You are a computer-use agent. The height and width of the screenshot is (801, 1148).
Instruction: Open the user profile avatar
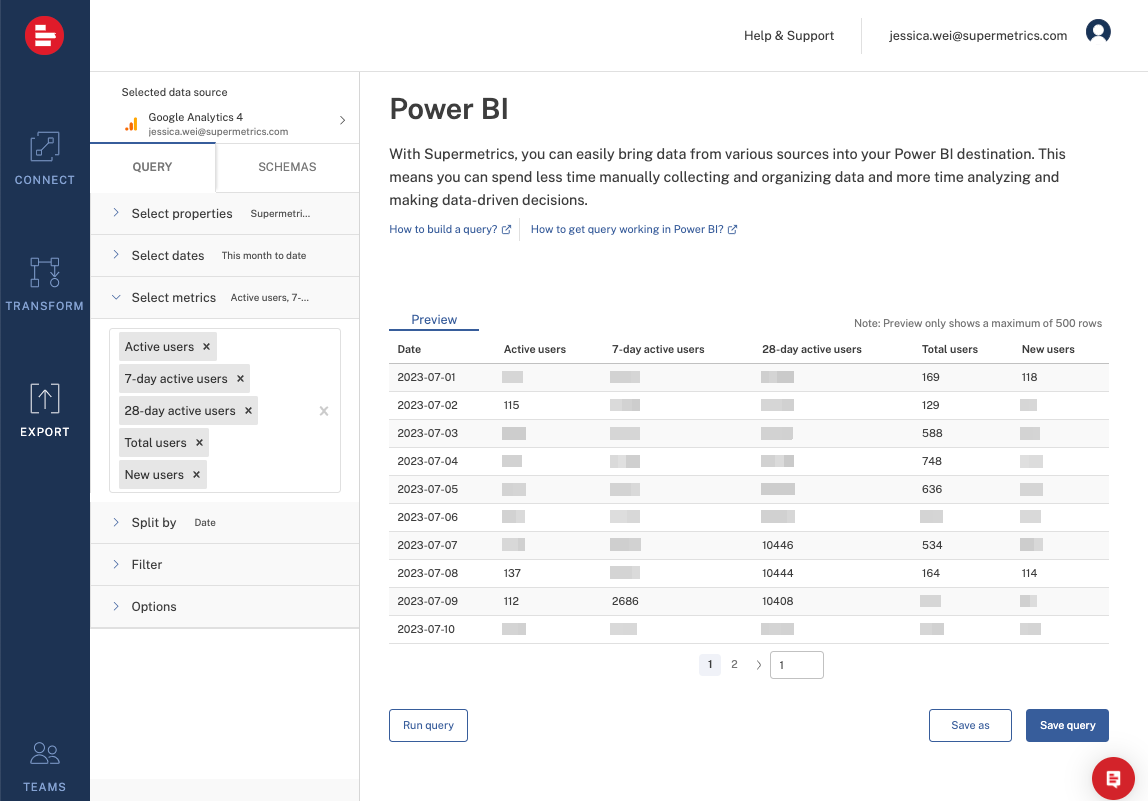1098,32
